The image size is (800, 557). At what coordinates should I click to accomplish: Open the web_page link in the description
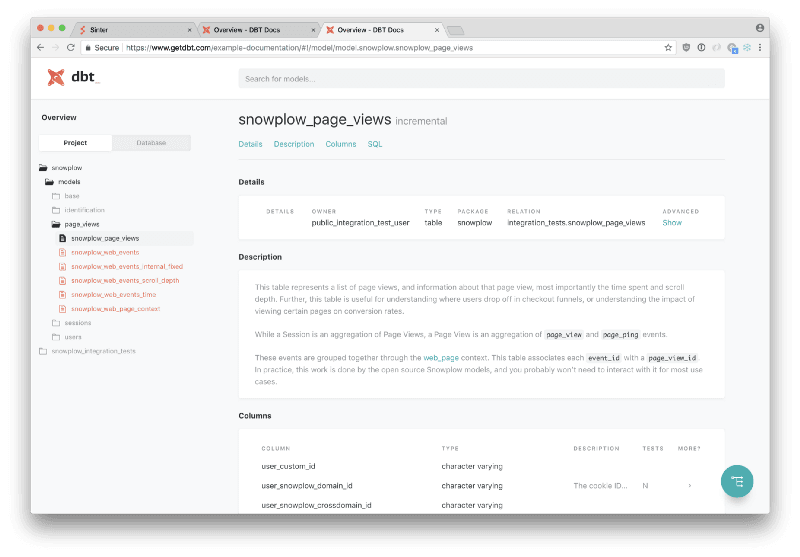(440, 357)
